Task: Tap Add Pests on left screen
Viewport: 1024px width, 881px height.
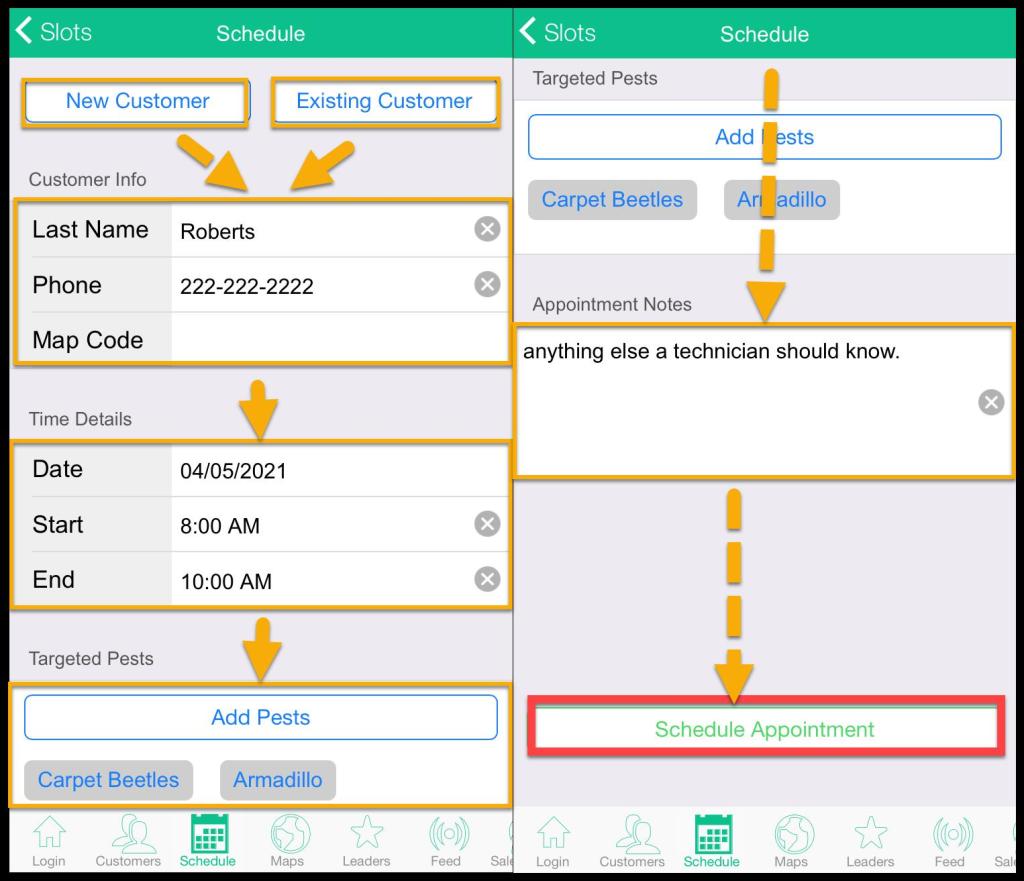Action: 260,717
